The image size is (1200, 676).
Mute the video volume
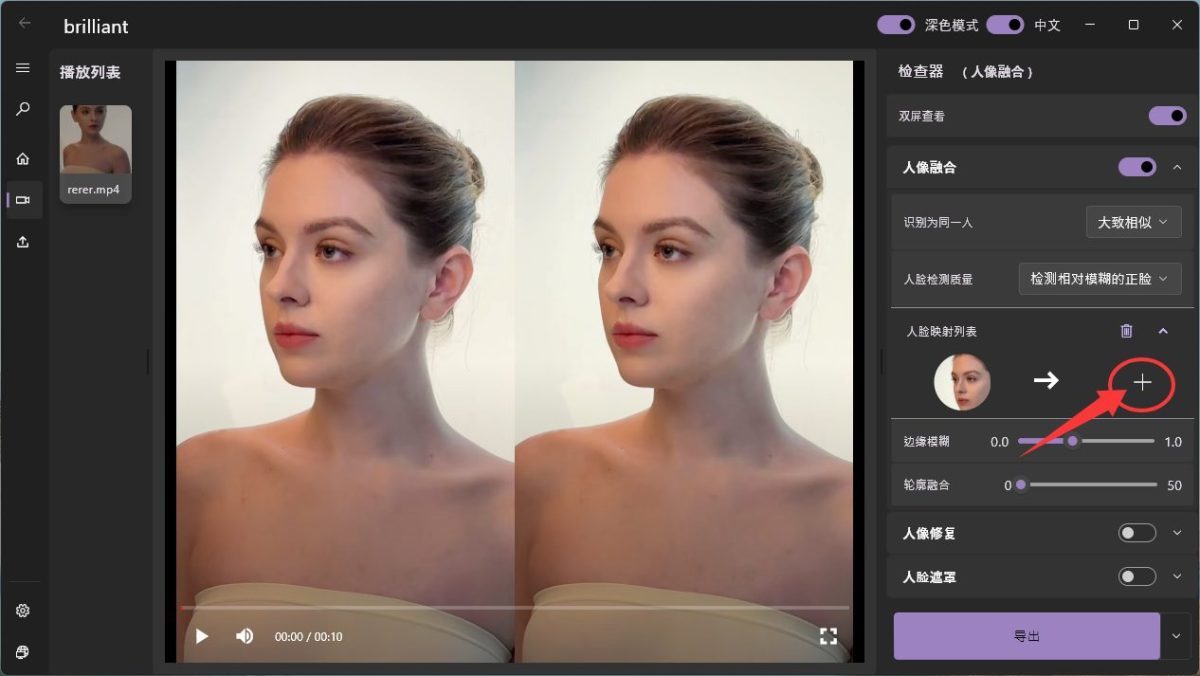pyautogui.click(x=244, y=636)
